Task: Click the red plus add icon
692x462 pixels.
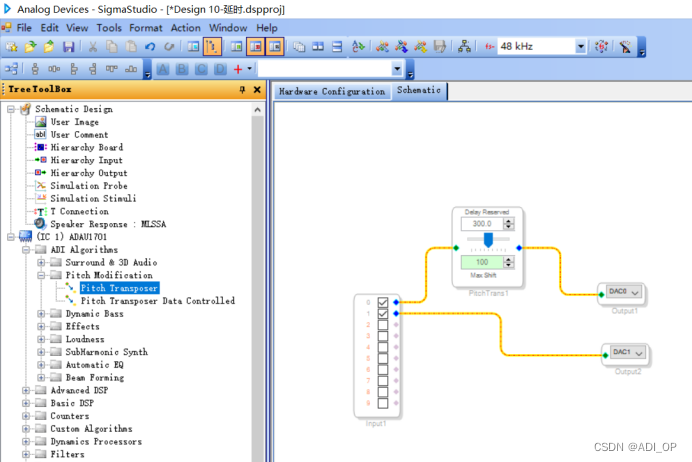Action: (x=238, y=69)
